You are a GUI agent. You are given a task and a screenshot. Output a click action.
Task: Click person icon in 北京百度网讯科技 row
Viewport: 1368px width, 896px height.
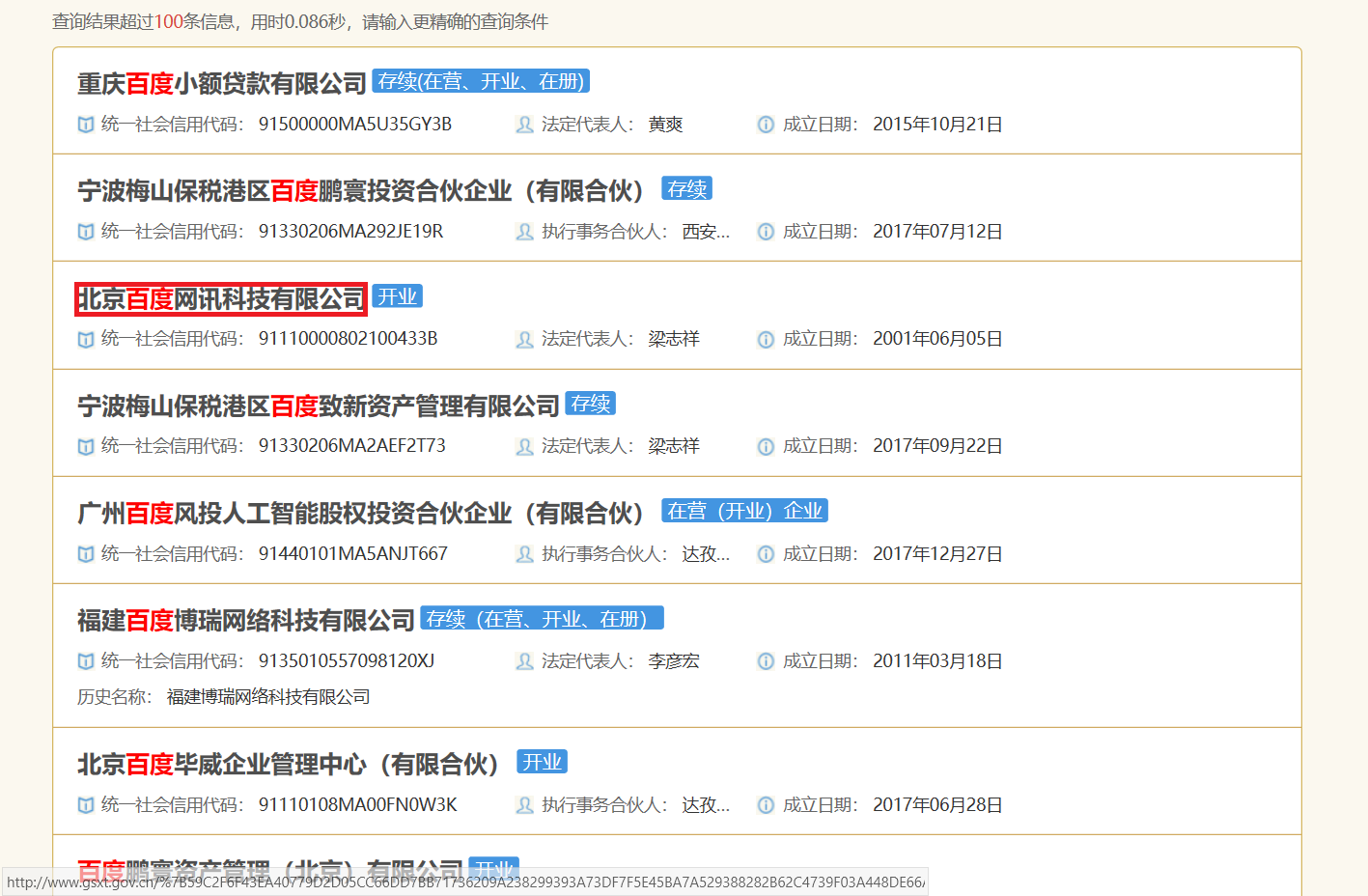[524, 339]
